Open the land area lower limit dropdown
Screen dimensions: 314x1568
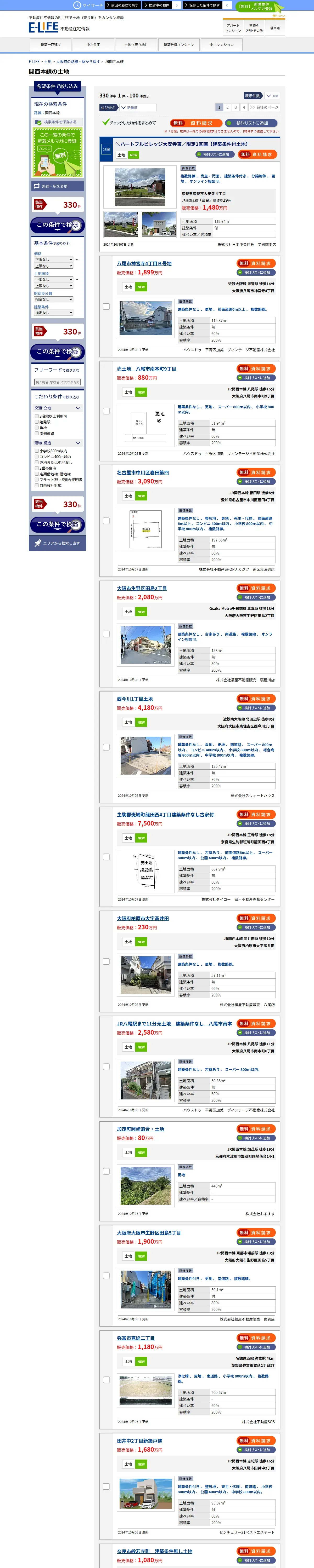(54, 279)
